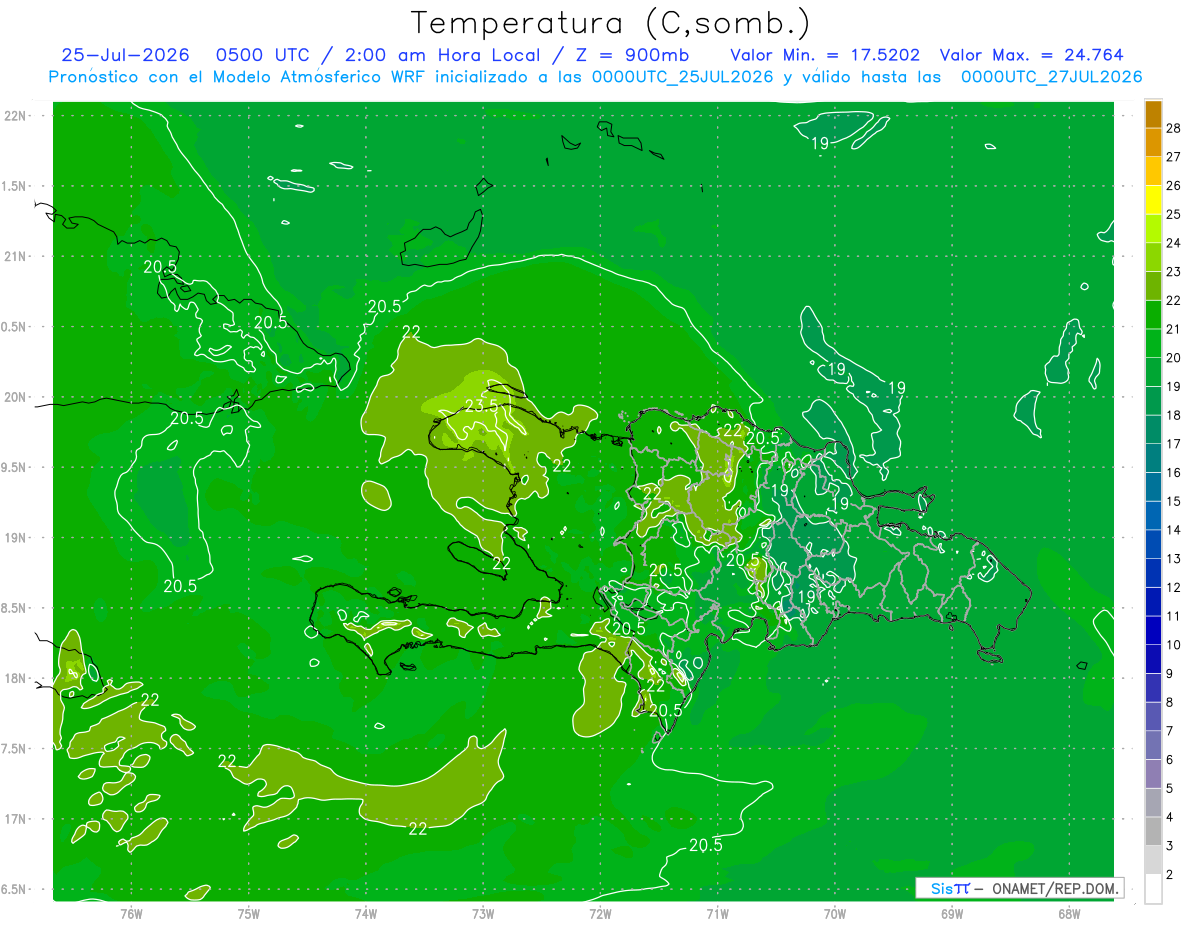Click the title 'Temperatura (C,somb.)'
Image resolution: width=1200 pixels, height=927 pixels.
(x=611, y=22)
